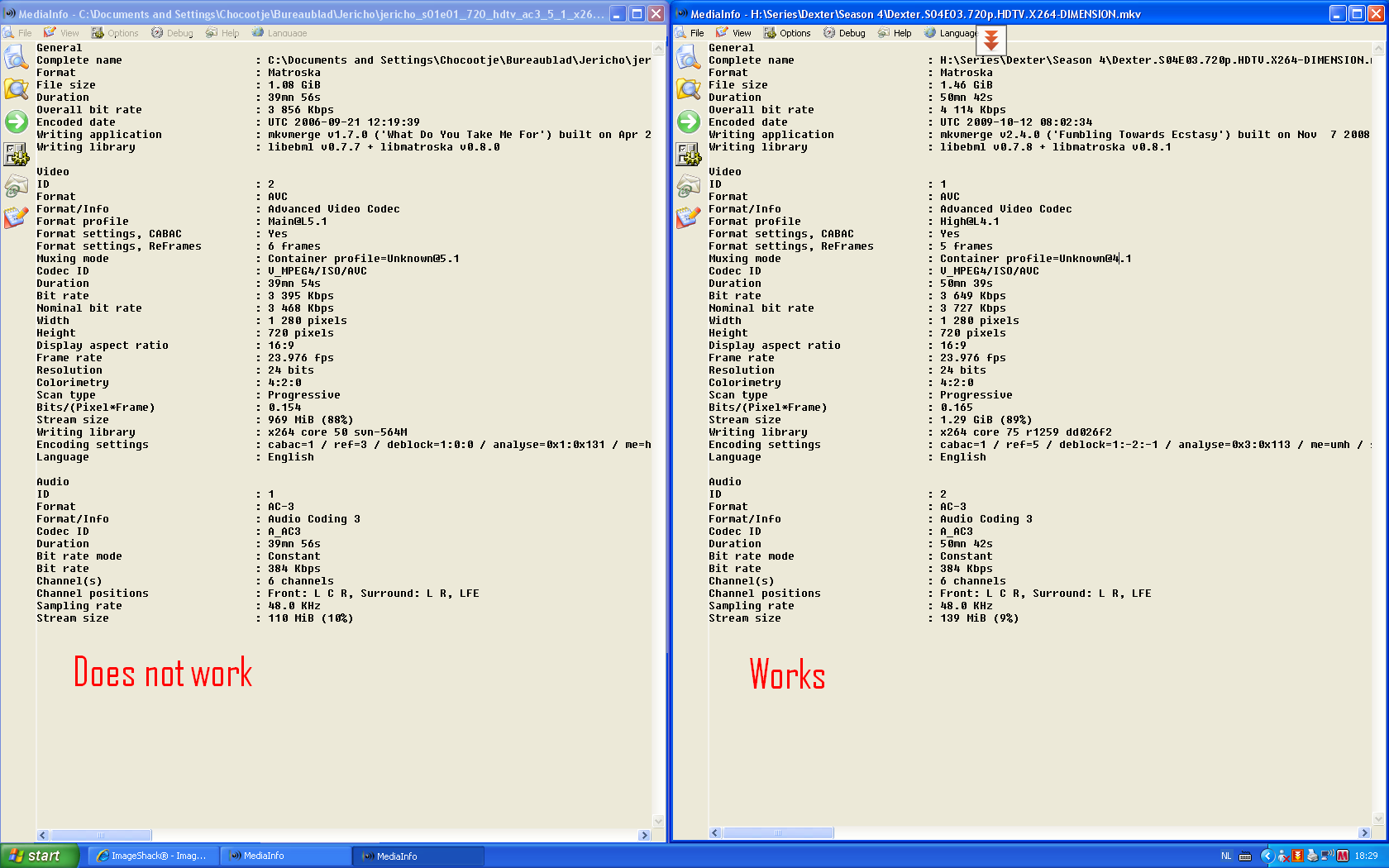The image size is (1389, 868).
Task: Click green arrow icon in left MediaInfo sidebar
Action: point(16,122)
